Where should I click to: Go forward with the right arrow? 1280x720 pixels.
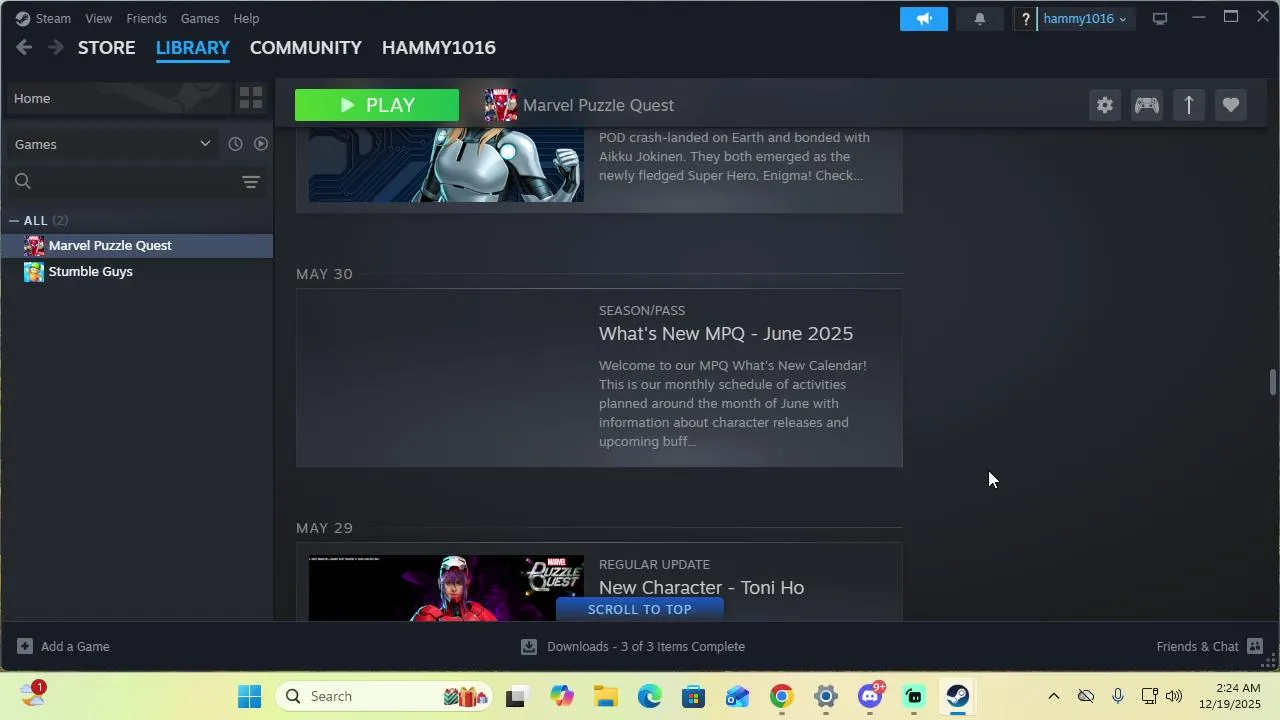(56, 47)
